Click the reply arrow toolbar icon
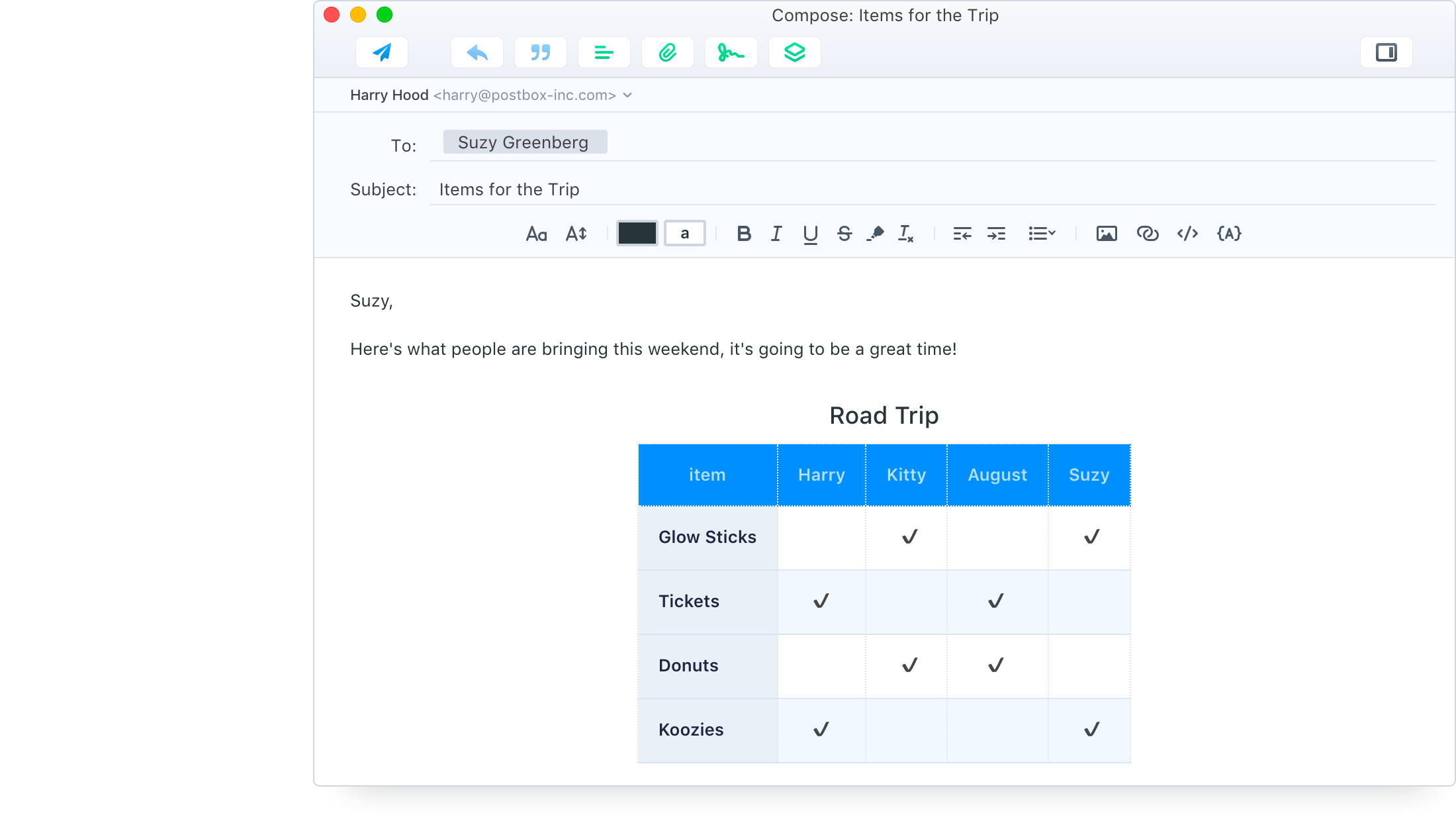 click(477, 52)
